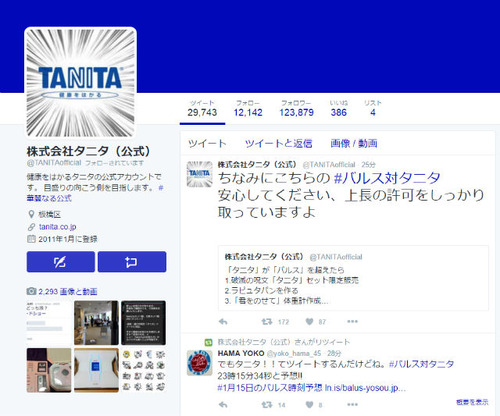The height and width of the screenshot is (416, 500).
Task: Click the compose tweet-to button in sidebar
Action: tap(61, 262)
